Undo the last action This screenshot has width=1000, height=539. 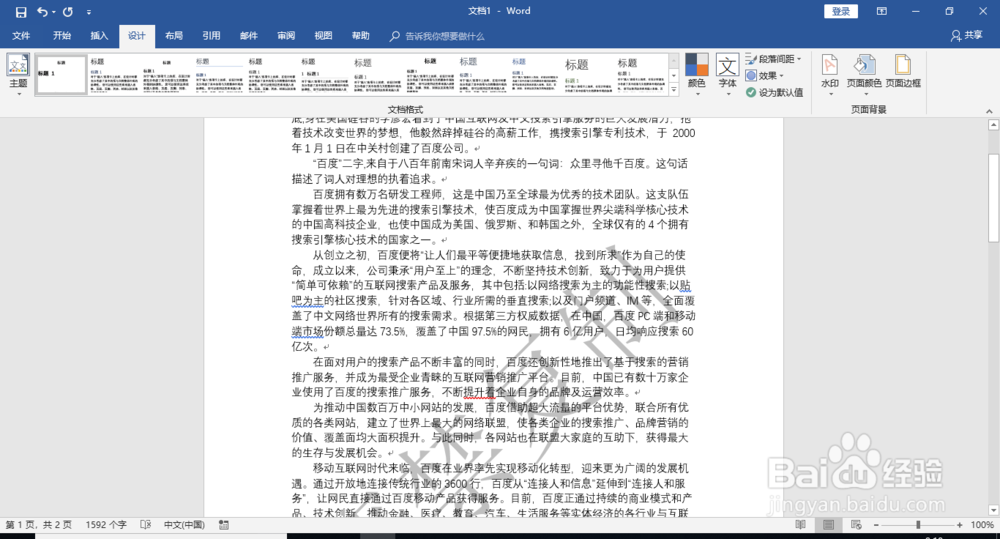[42, 11]
